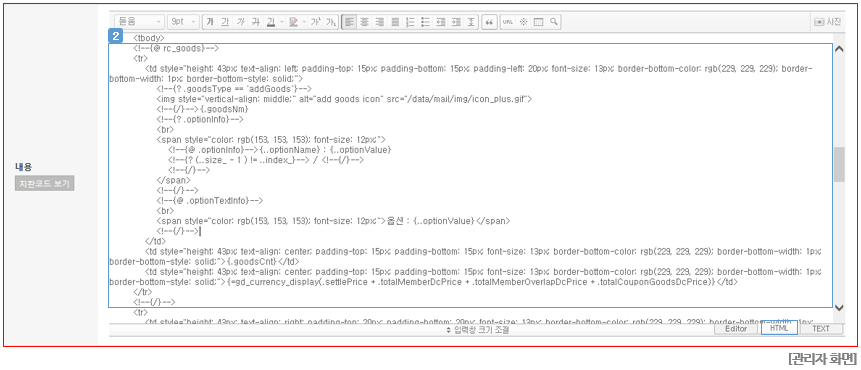Click the 옵션 : {..optionValue} span line

pyautogui.click(x=333, y=221)
